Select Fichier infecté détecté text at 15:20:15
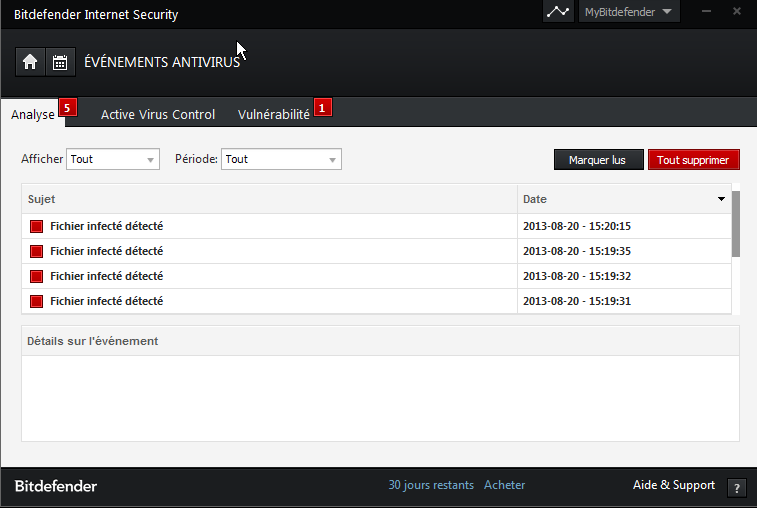Image resolution: width=757 pixels, height=508 pixels. 107,226
